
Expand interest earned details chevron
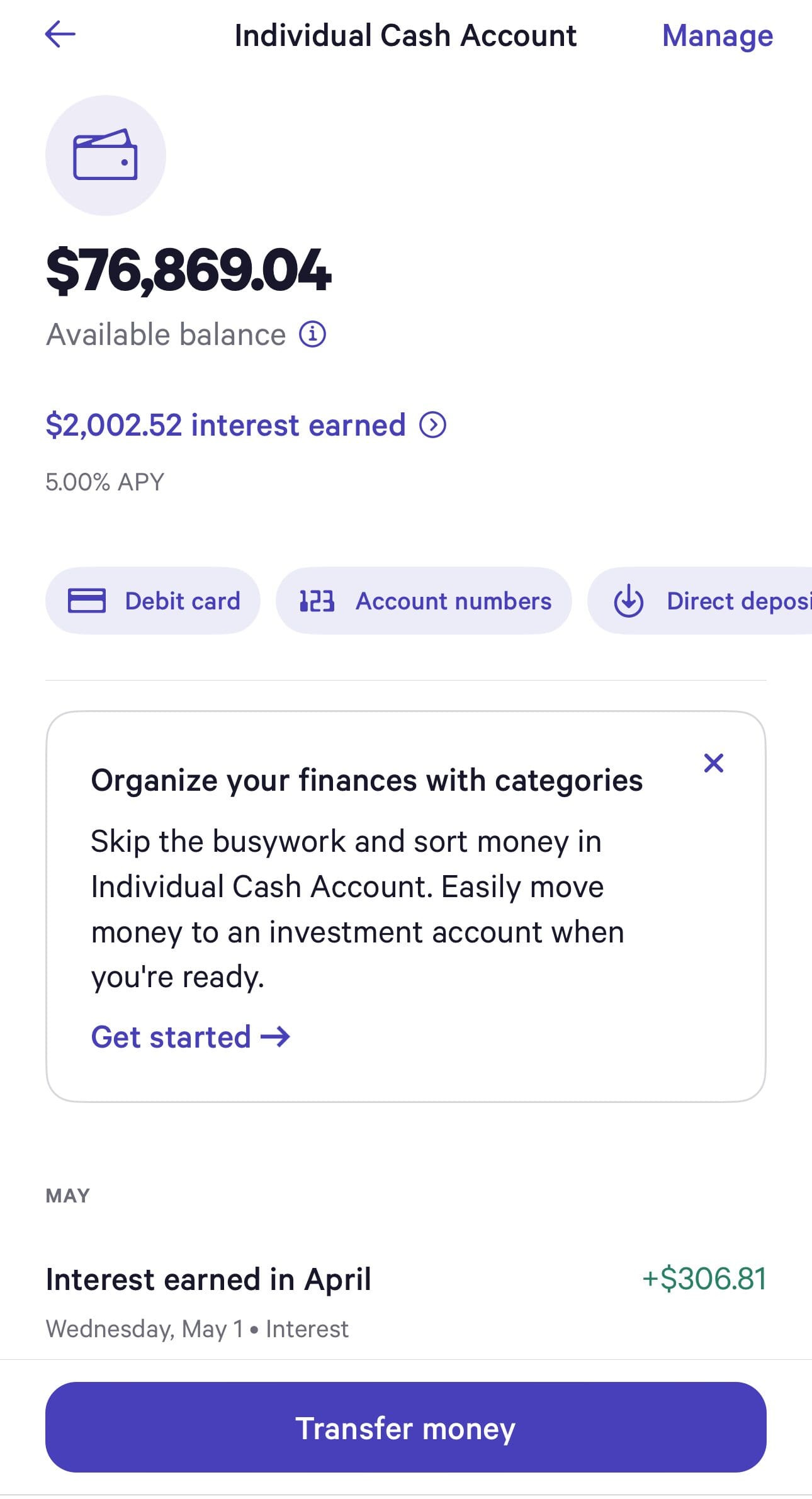tap(433, 425)
